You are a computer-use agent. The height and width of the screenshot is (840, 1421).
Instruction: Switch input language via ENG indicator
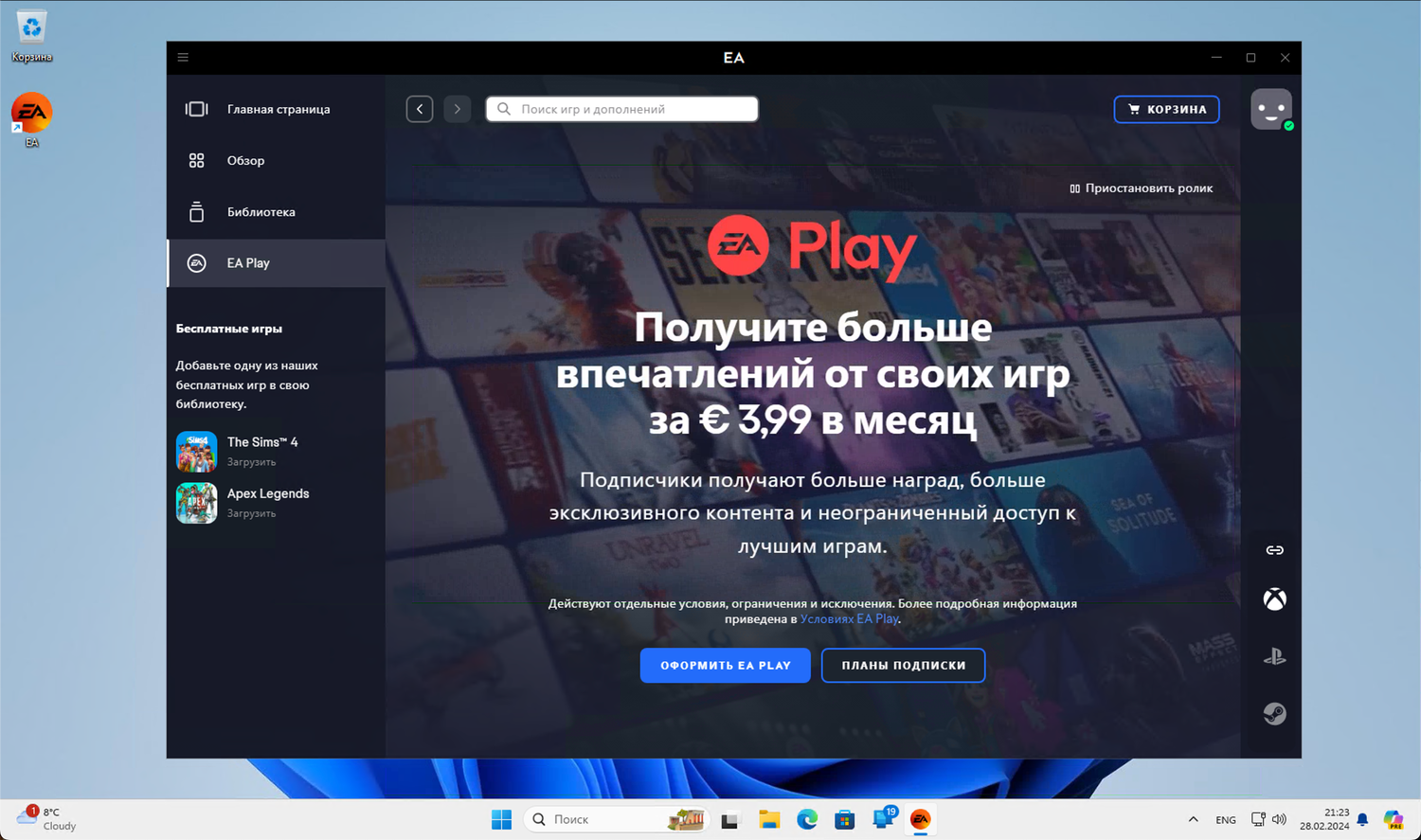coord(1226,820)
